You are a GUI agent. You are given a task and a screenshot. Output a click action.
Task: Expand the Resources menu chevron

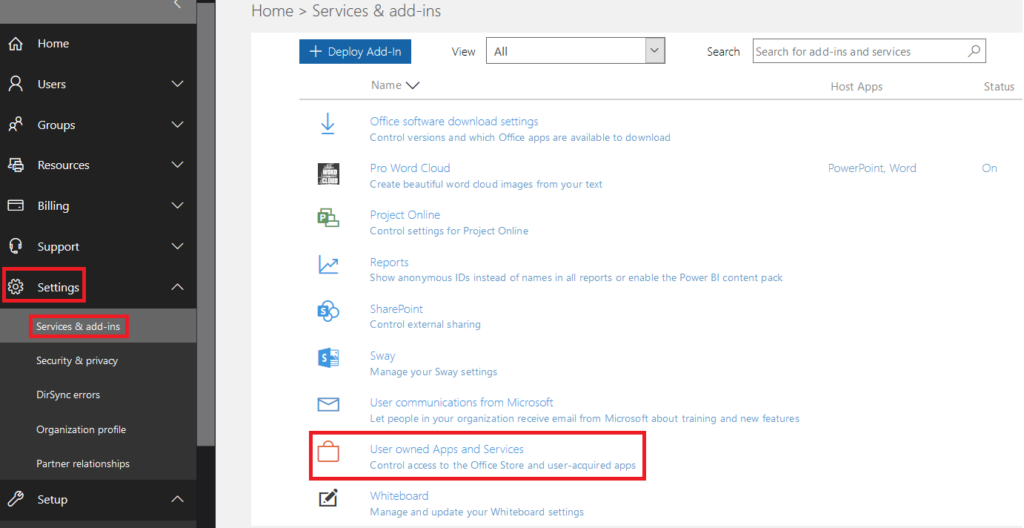click(x=177, y=165)
